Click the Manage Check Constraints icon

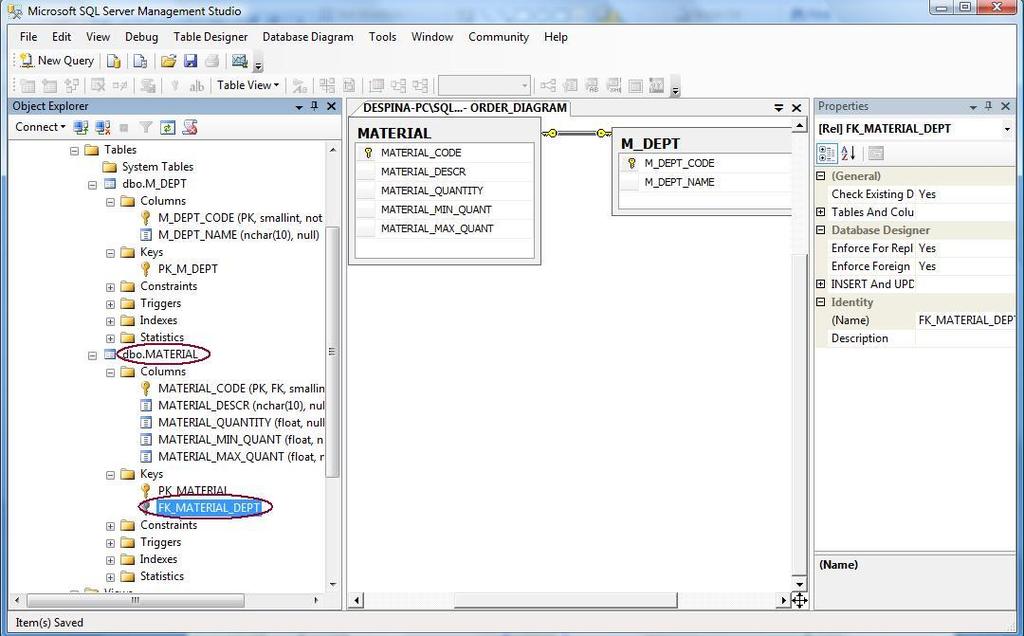(x=635, y=86)
